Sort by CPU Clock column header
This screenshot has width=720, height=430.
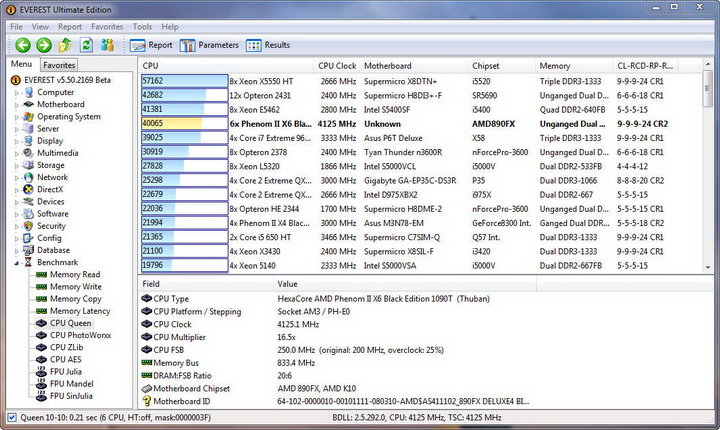337,66
